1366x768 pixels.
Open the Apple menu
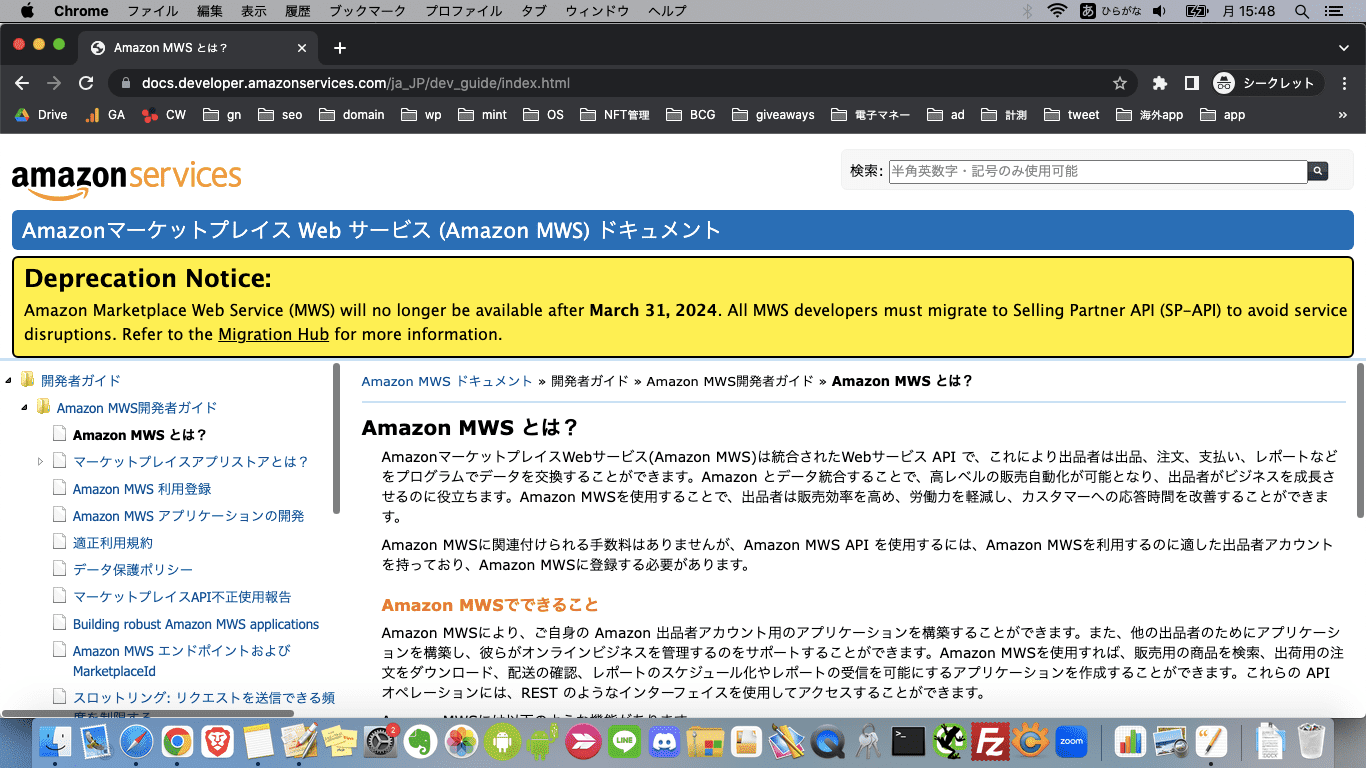[x=26, y=11]
